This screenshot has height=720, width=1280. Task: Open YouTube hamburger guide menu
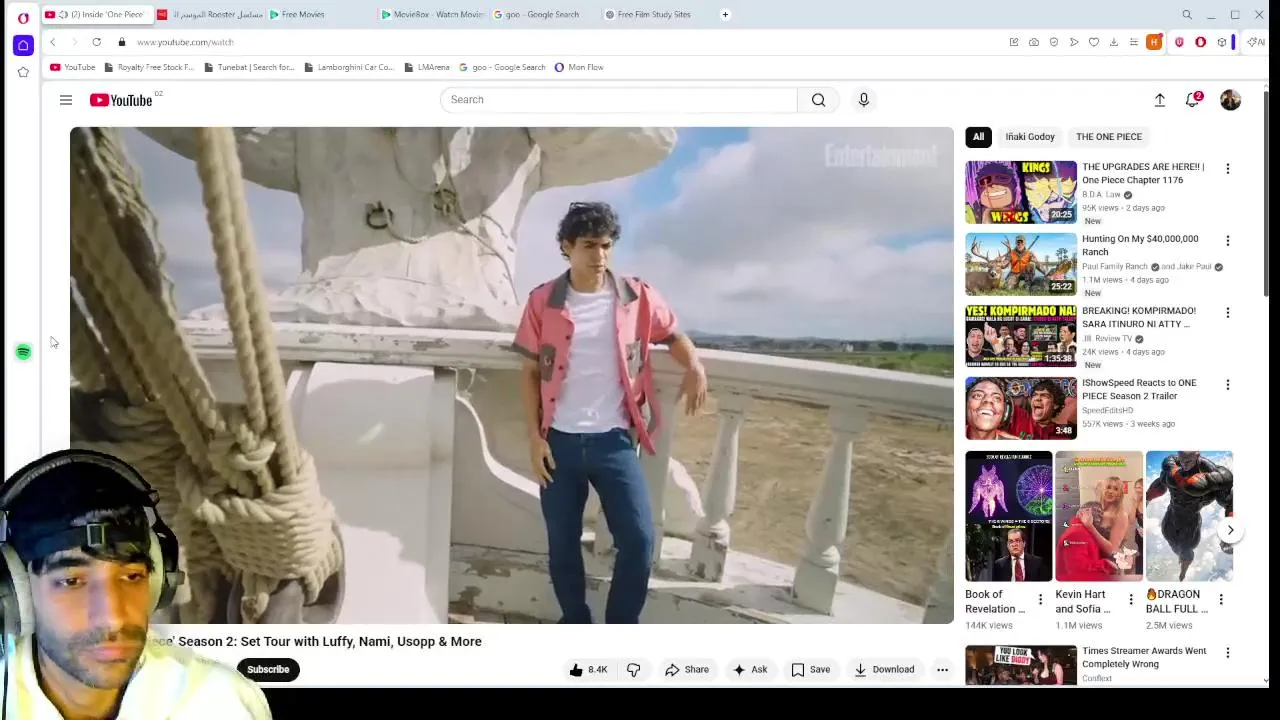coord(66,100)
